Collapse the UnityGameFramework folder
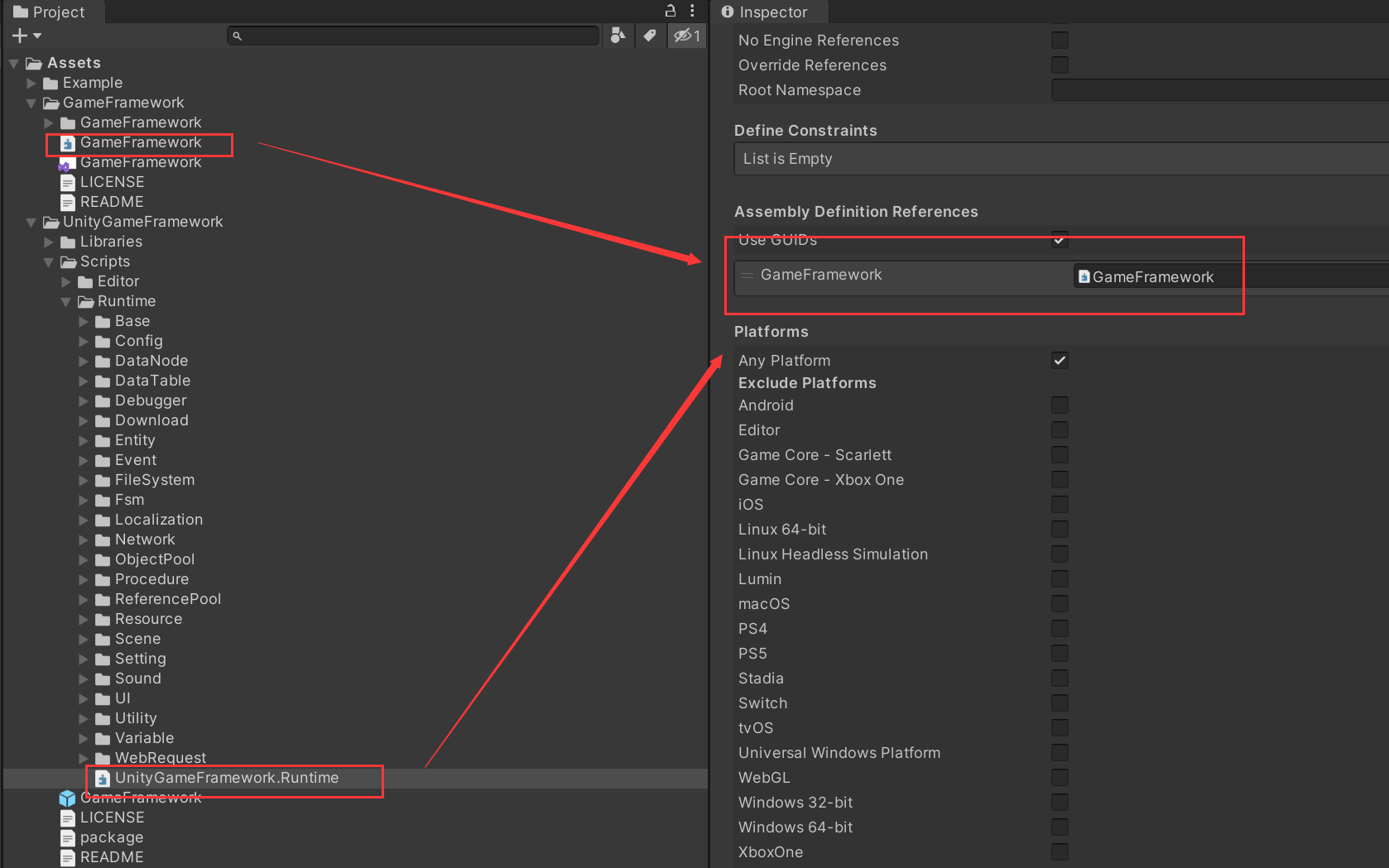 tap(31, 222)
